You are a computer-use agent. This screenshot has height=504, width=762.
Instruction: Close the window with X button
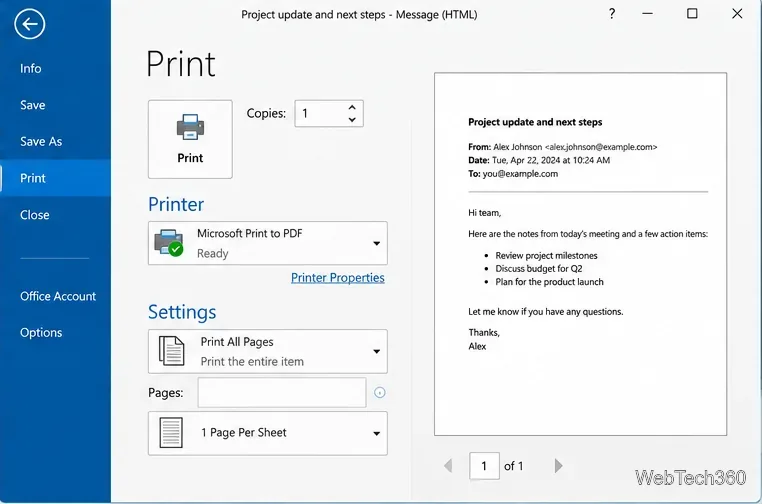click(737, 14)
